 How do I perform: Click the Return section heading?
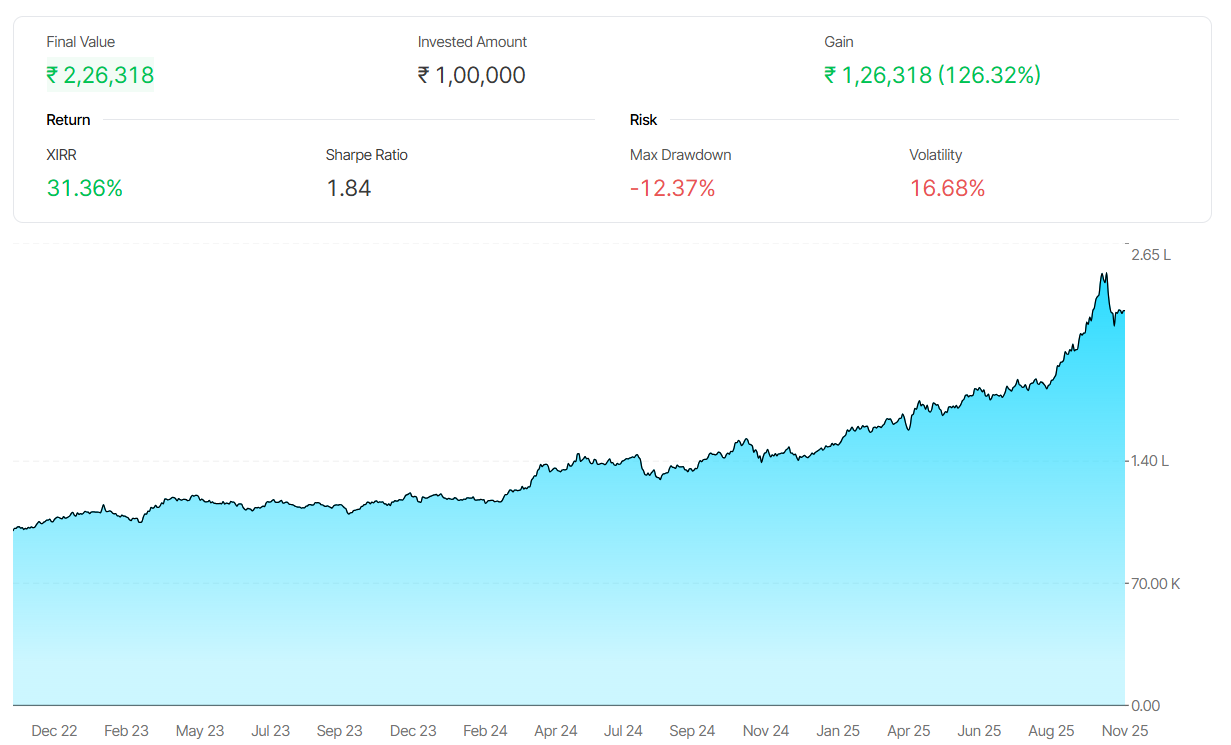[x=68, y=120]
